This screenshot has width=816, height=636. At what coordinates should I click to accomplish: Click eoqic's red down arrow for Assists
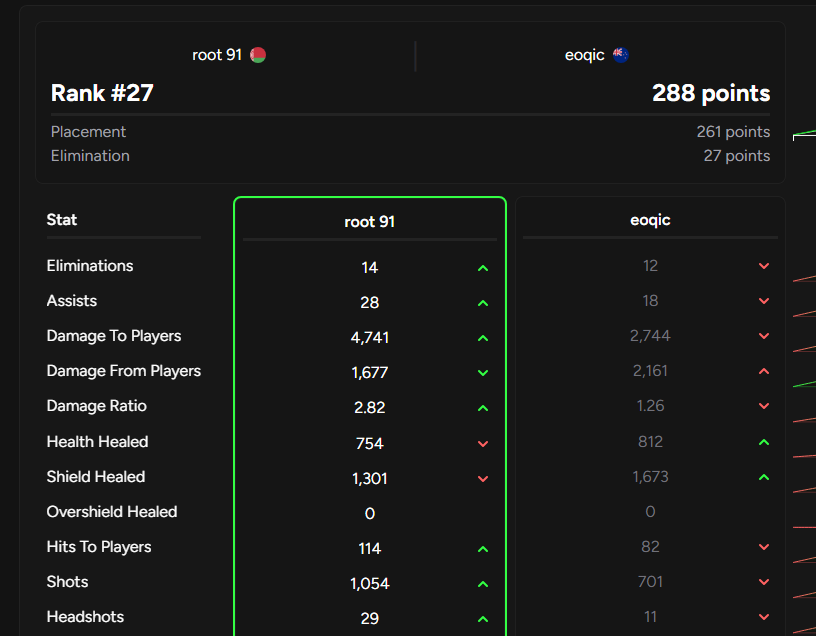point(764,301)
